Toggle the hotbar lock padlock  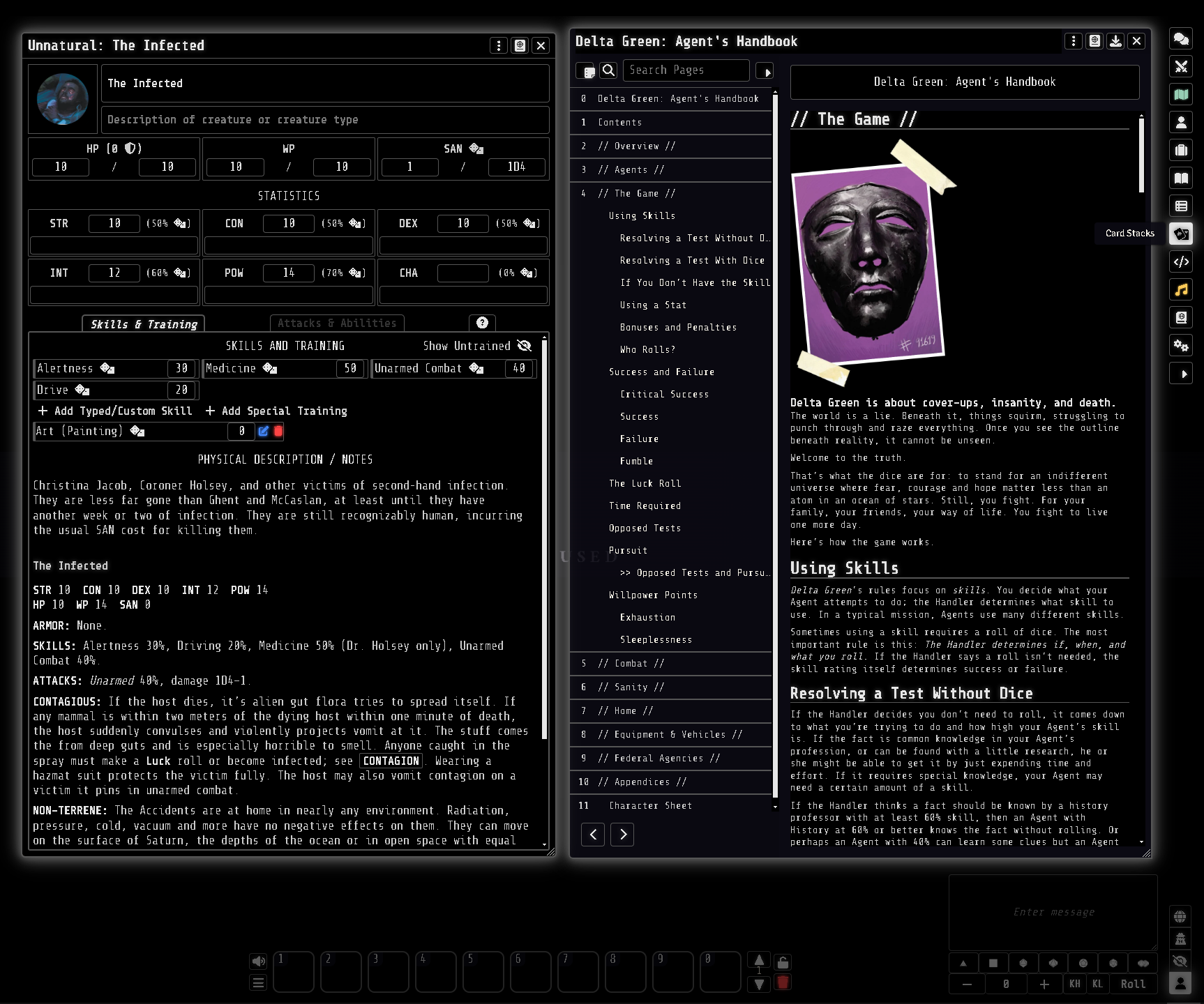pyautogui.click(x=783, y=962)
